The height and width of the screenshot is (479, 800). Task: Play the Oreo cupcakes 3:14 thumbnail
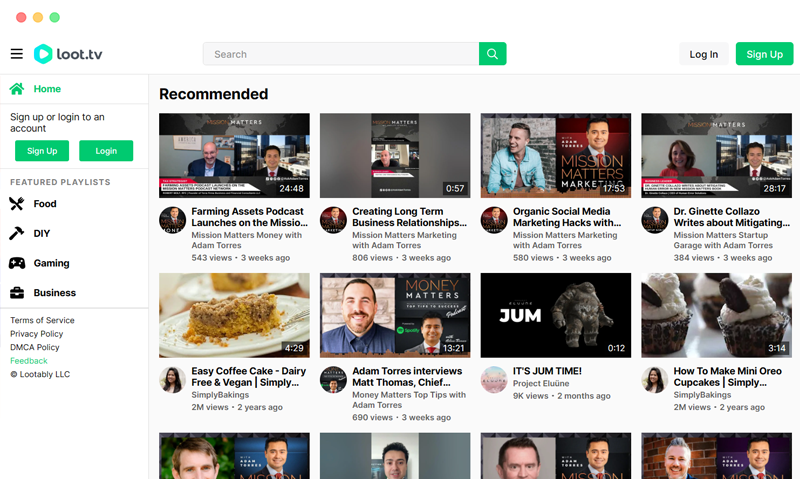point(716,315)
